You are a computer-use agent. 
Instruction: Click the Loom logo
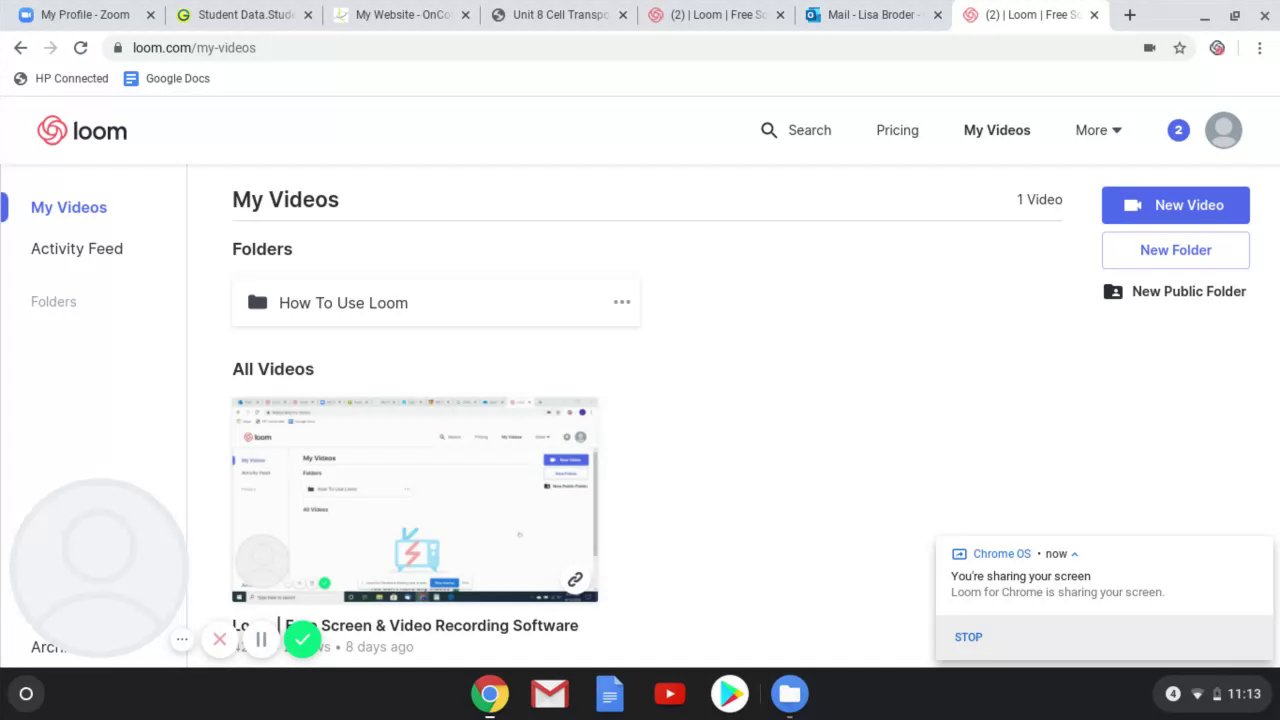[82, 131]
